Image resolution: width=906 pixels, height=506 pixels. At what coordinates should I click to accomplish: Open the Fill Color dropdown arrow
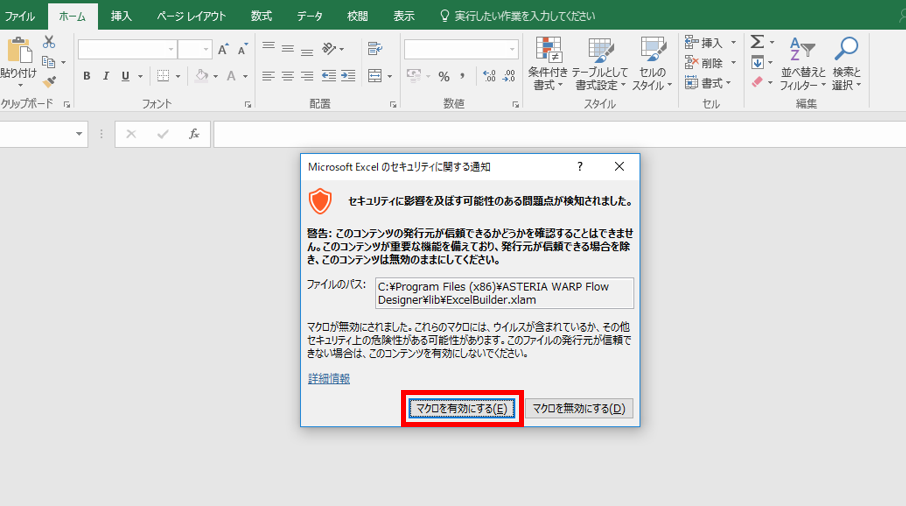216,76
